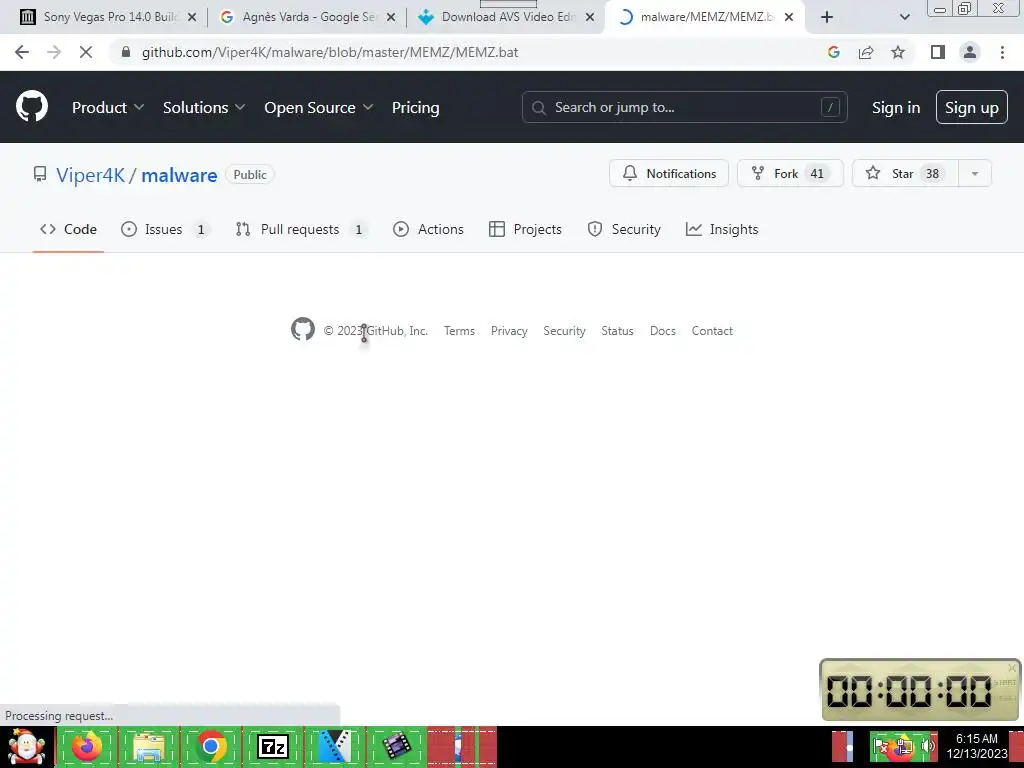Open the Viper4K owner link
The image size is (1024, 768).
click(90, 175)
